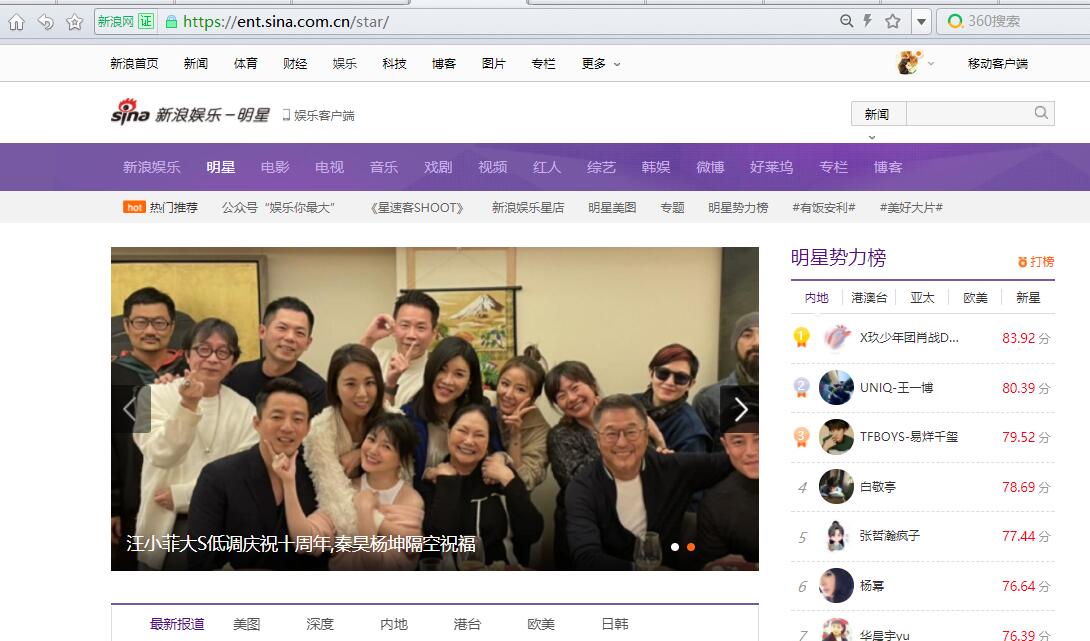Open the address bar dropdown arrow
Viewport: 1090px width, 641px height.
coord(921,22)
